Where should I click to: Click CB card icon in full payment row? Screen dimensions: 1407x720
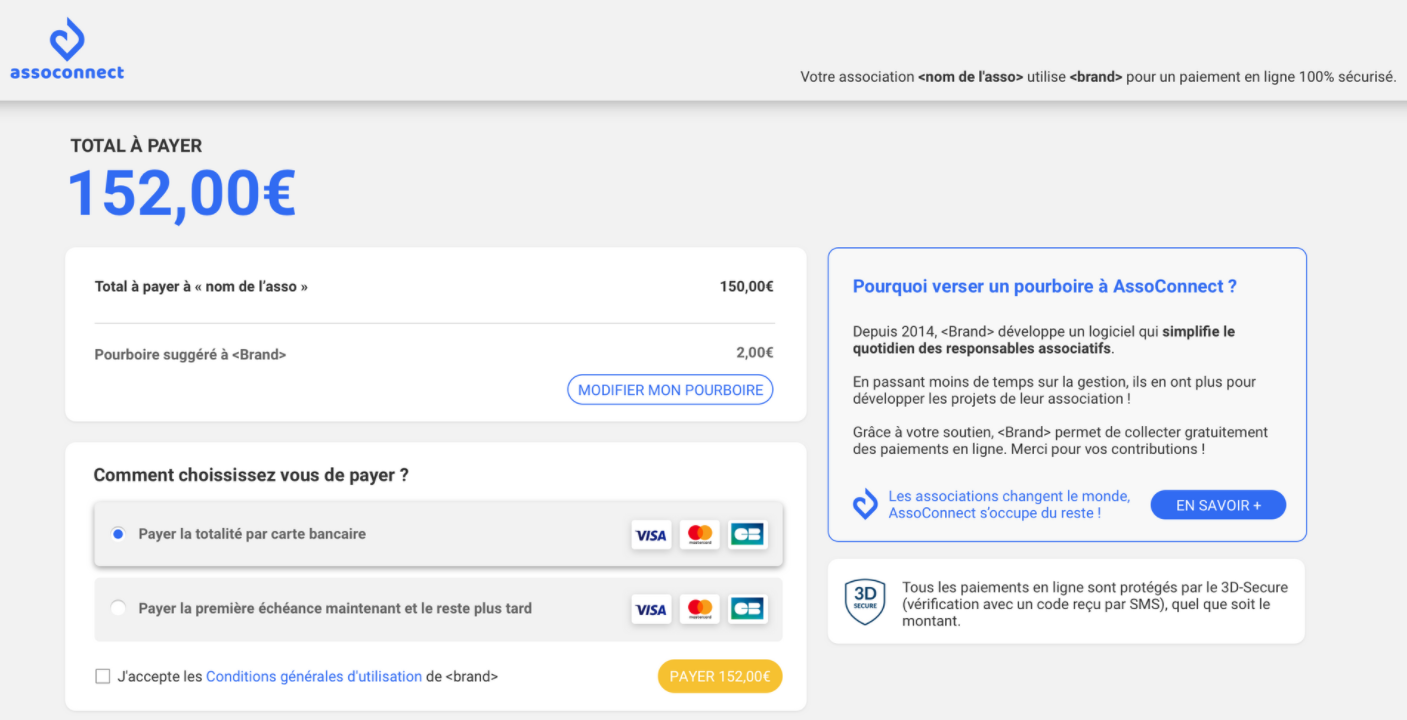747,535
